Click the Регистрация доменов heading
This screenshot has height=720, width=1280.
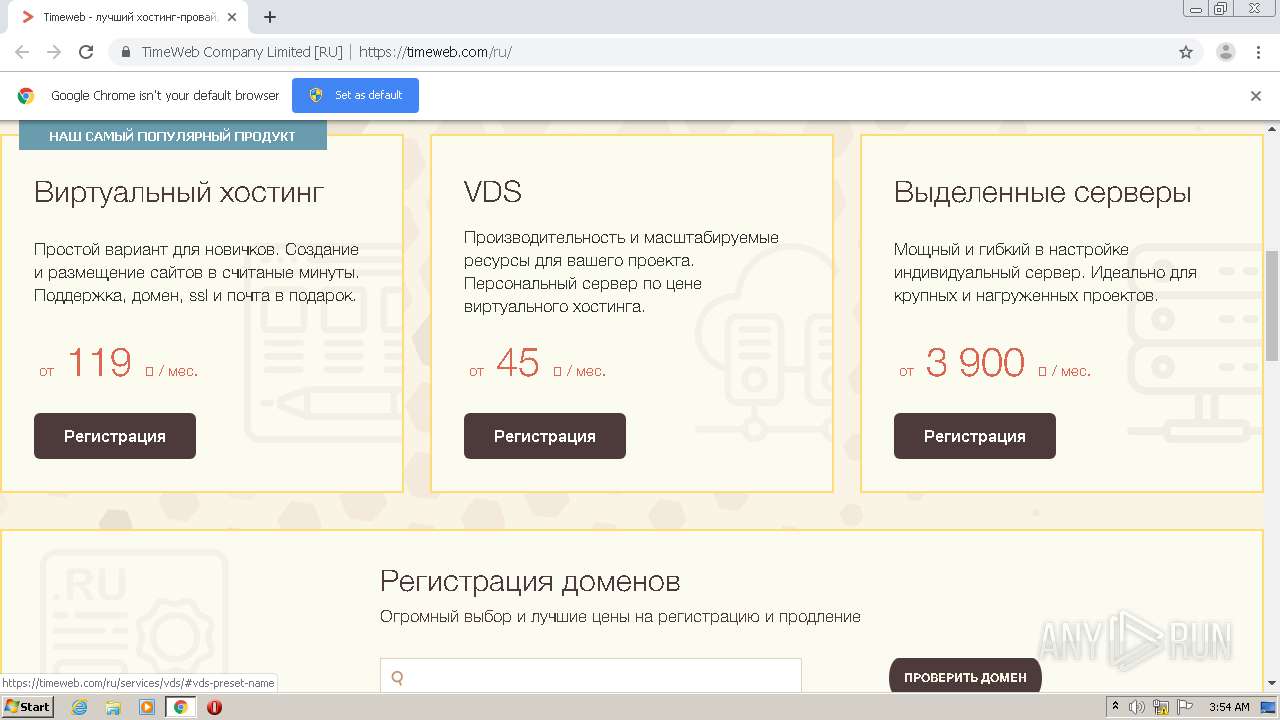click(530, 581)
